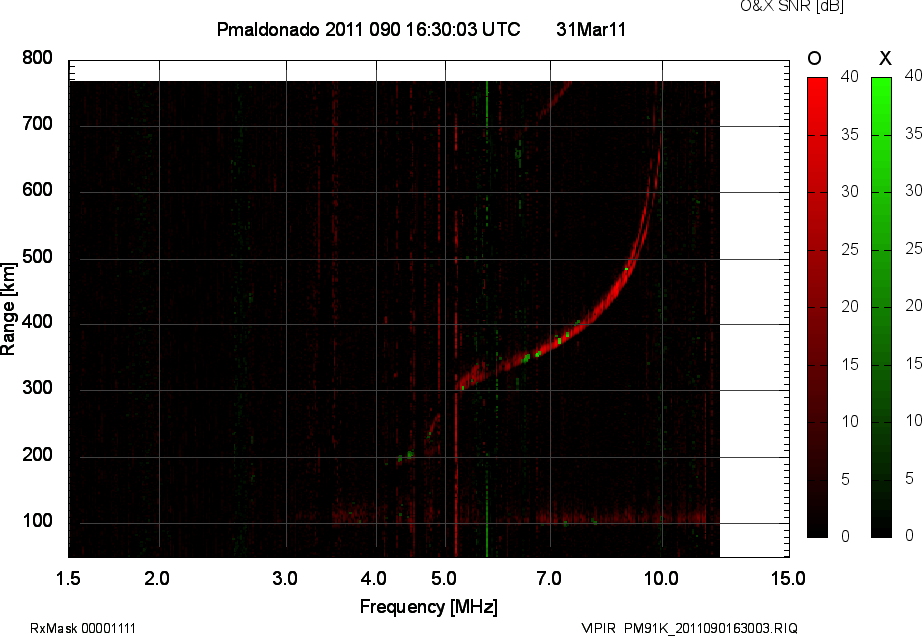Select the Range [km] axis label
This screenshot has width=922, height=636.
pyautogui.click(x=8, y=309)
